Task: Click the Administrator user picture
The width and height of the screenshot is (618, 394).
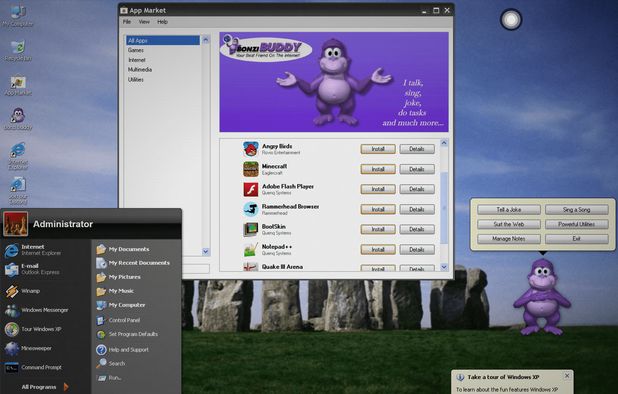Action: pyautogui.click(x=16, y=224)
